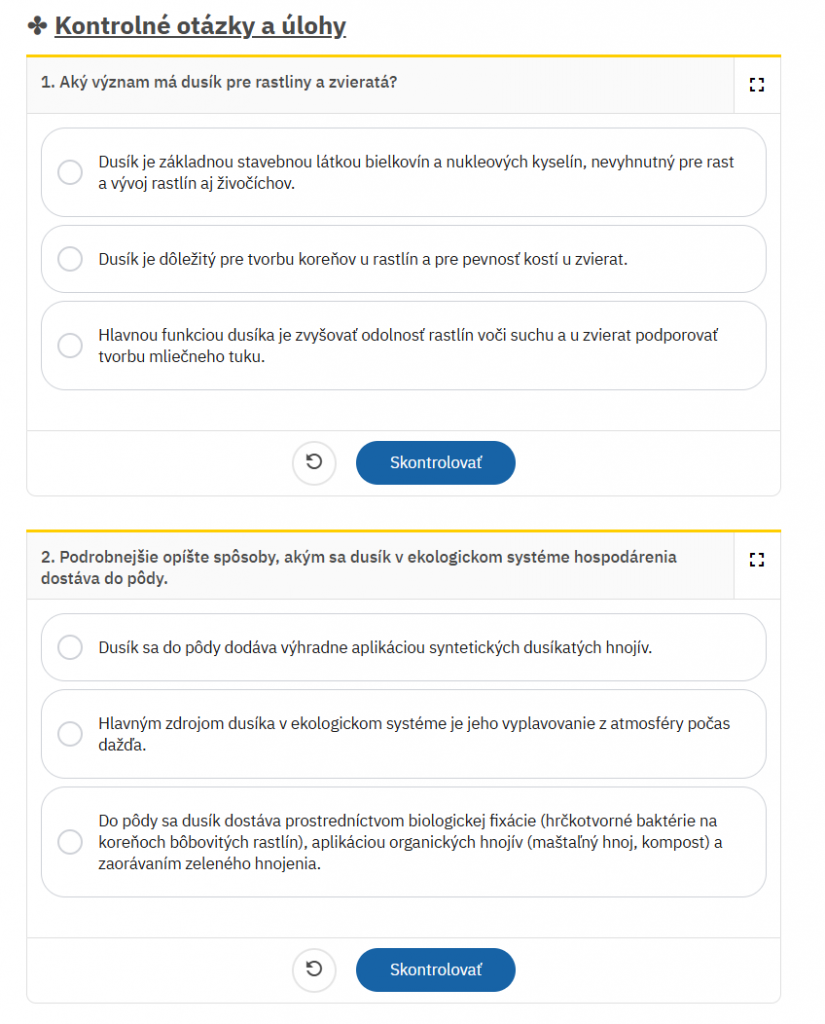The width and height of the screenshot is (825, 1024).
Task: Click the answer text mentioning 'mliečneho tuku'
Action: [408, 346]
